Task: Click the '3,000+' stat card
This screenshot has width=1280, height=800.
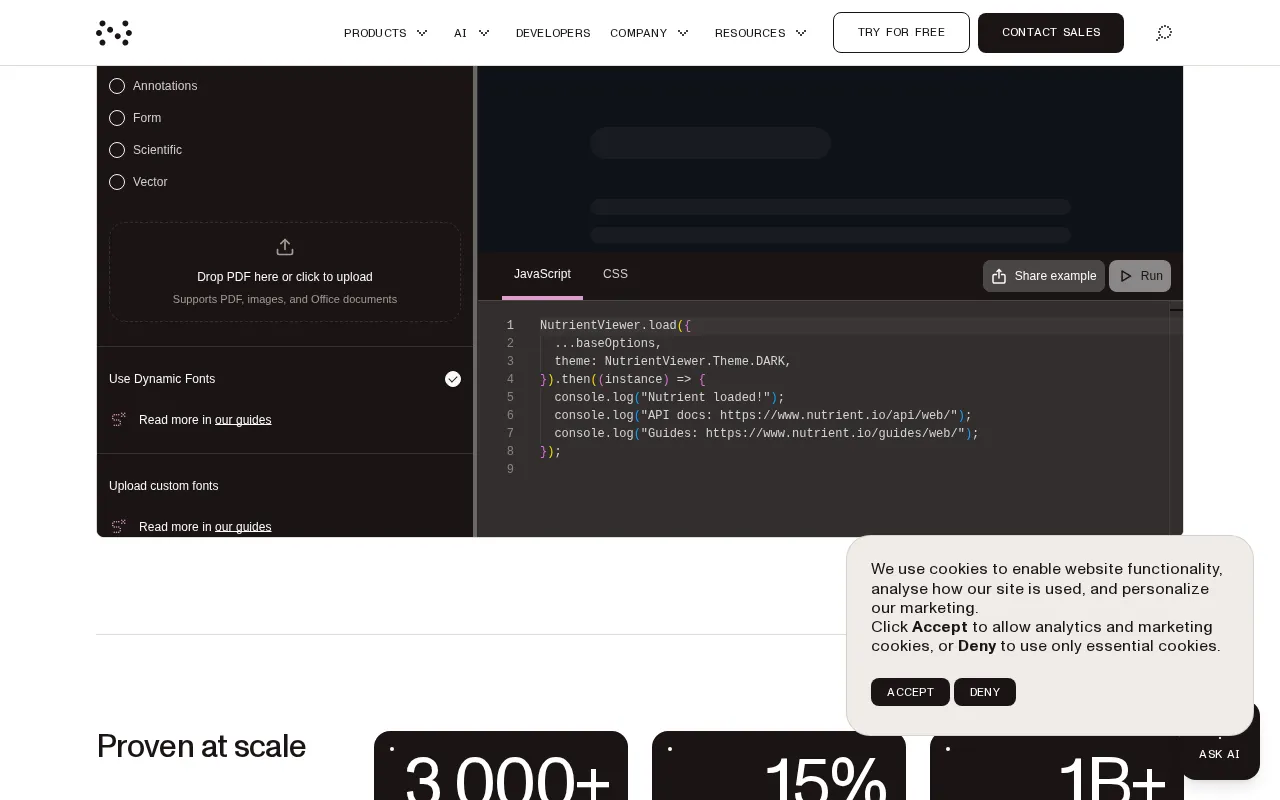Action: 501,766
